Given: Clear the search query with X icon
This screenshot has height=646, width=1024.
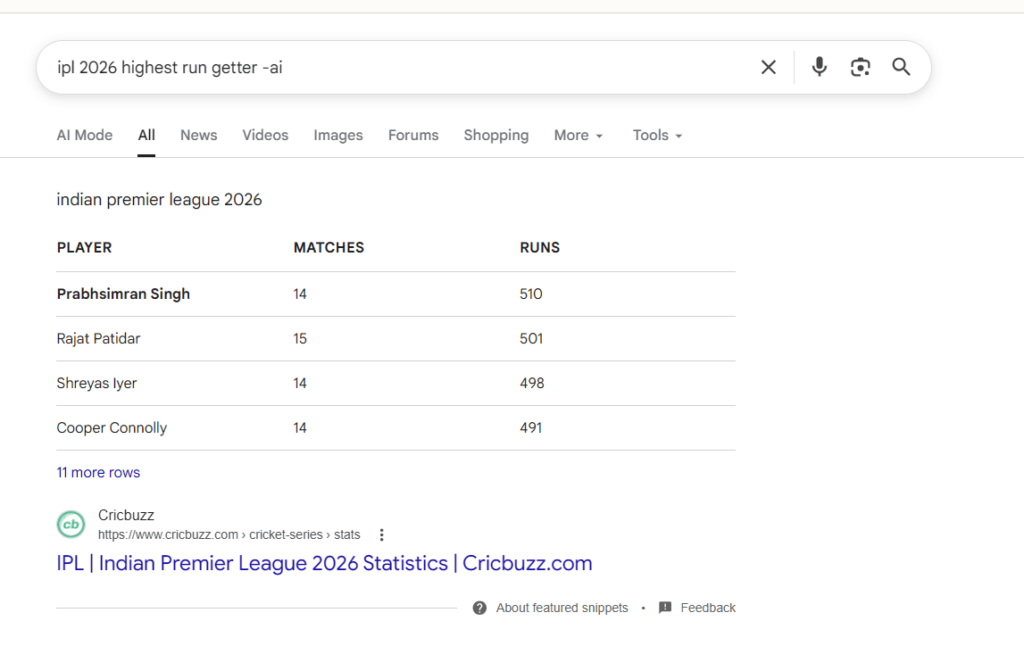Looking at the screenshot, I should pyautogui.click(x=768, y=67).
